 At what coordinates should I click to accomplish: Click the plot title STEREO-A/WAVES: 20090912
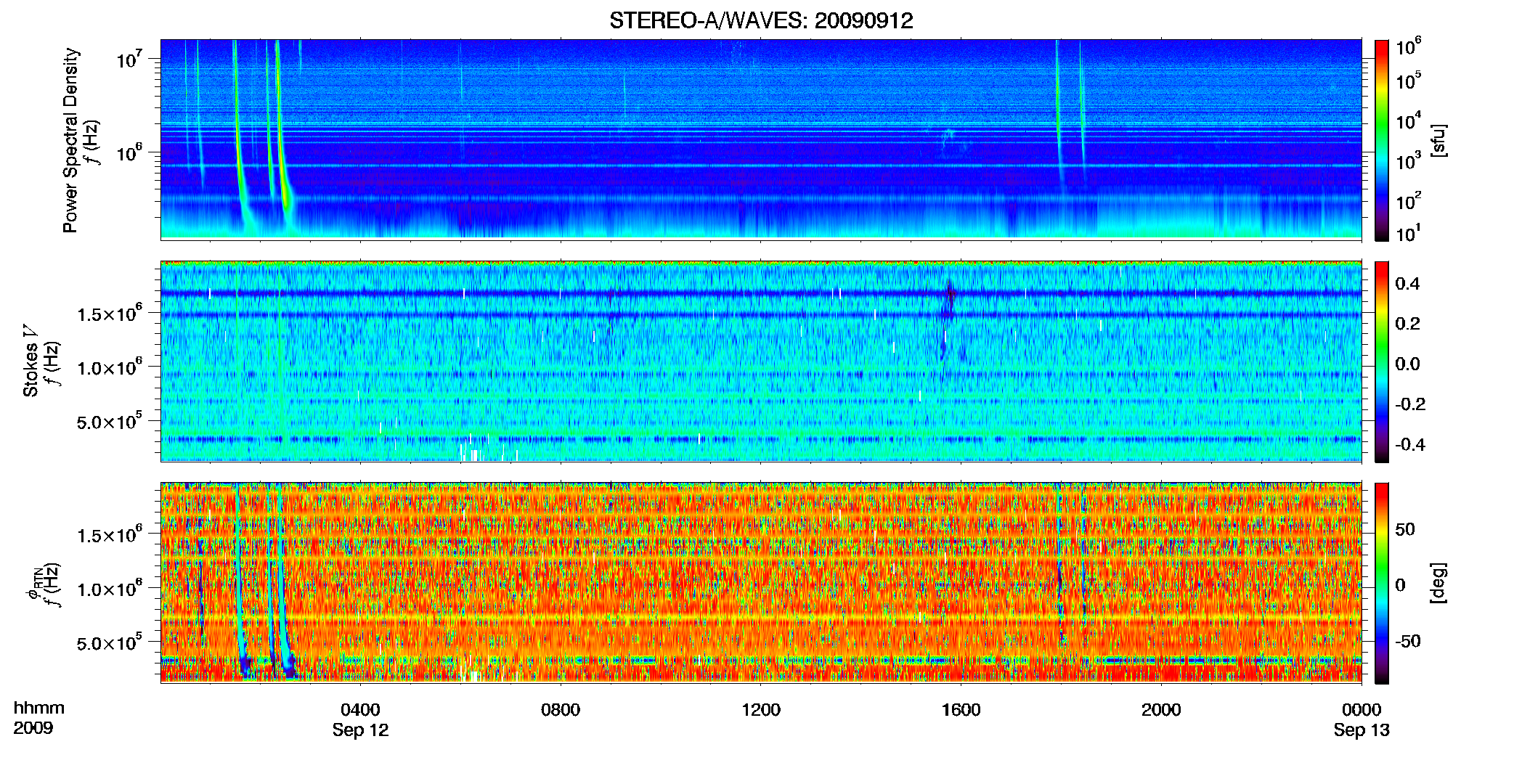[761, 20]
